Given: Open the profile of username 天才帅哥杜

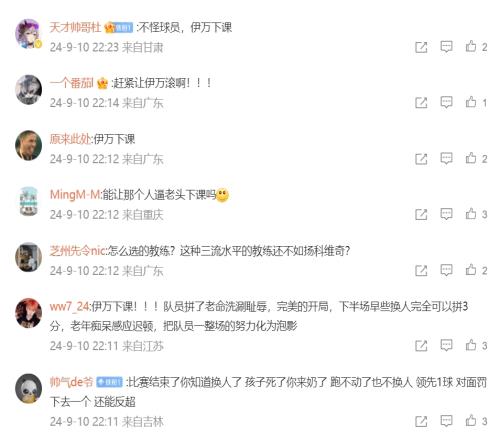Looking at the screenshot, I should pyautogui.click(x=75, y=27).
